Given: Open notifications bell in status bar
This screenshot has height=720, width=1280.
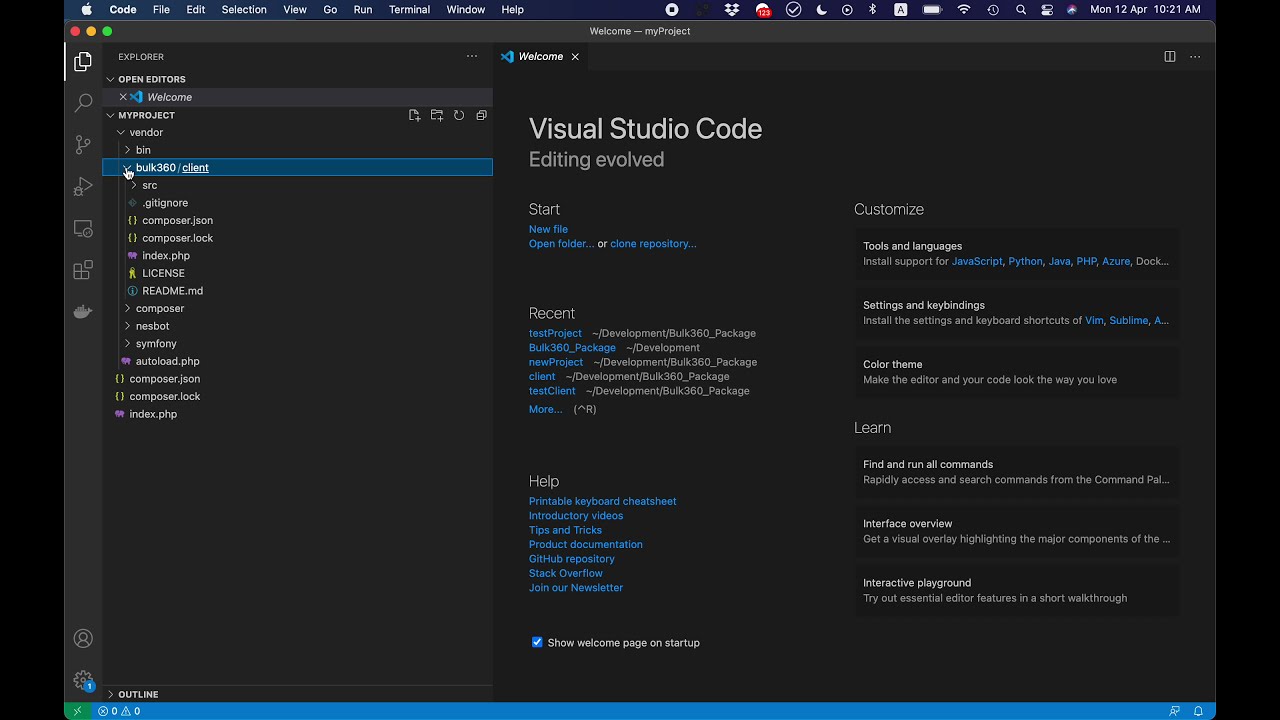Looking at the screenshot, I should 1198,711.
